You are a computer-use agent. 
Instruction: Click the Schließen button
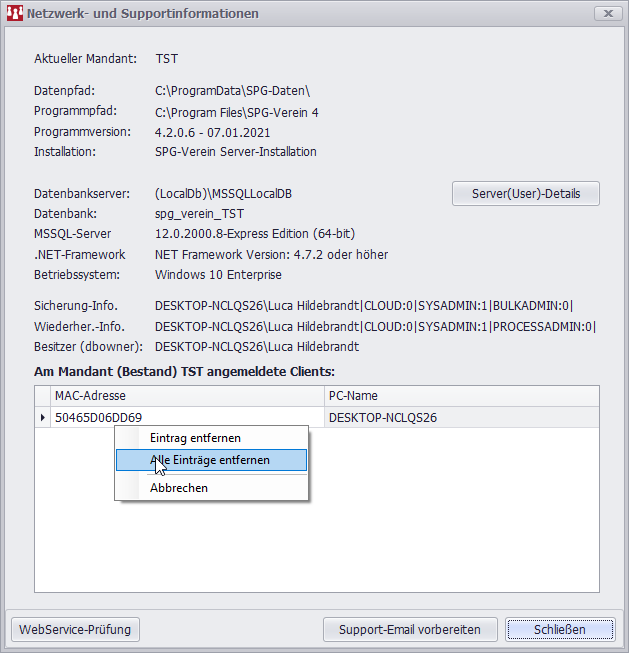pyautogui.click(x=559, y=629)
